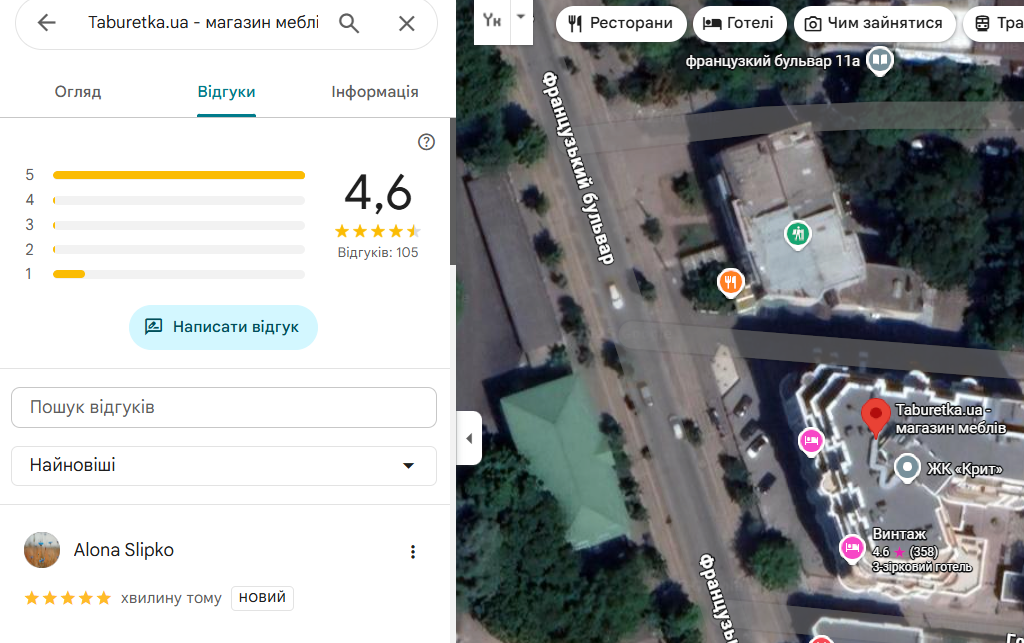The image size is (1024, 643).
Task: Click the side panel vertical scrollbar
Action: pos(453,191)
